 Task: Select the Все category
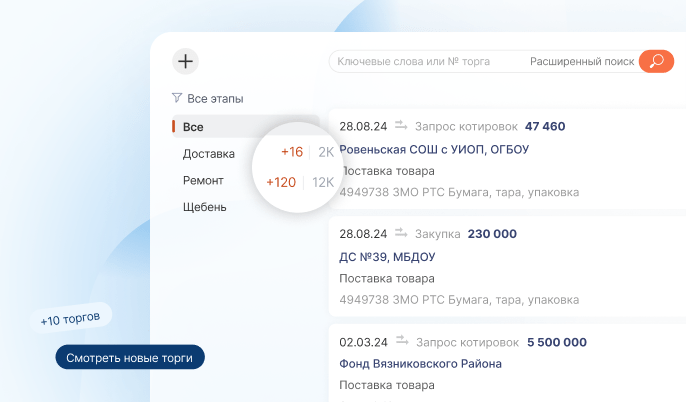coord(246,127)
